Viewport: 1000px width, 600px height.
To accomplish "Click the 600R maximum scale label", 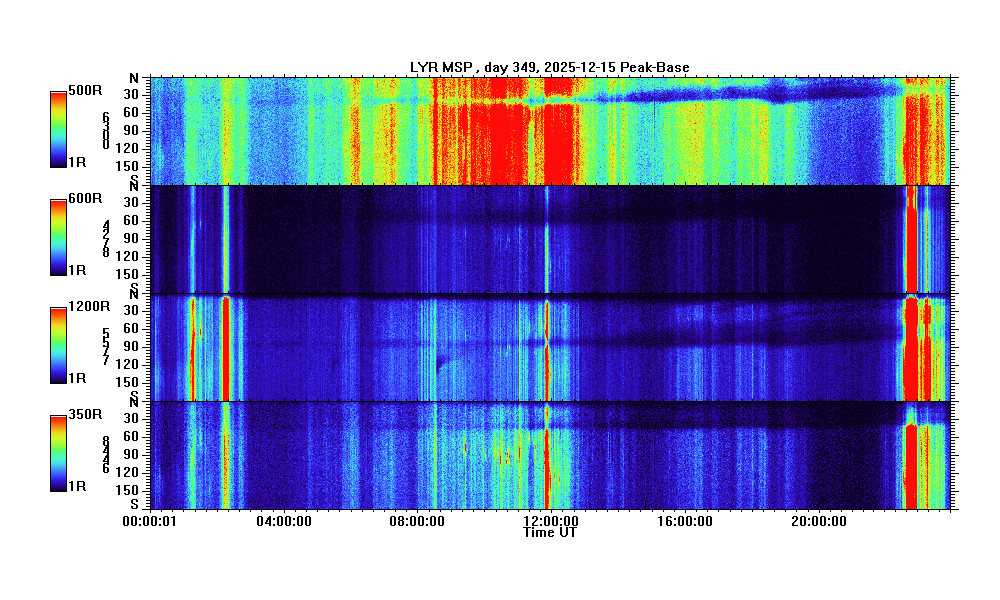I will click(x=84, y=199).
